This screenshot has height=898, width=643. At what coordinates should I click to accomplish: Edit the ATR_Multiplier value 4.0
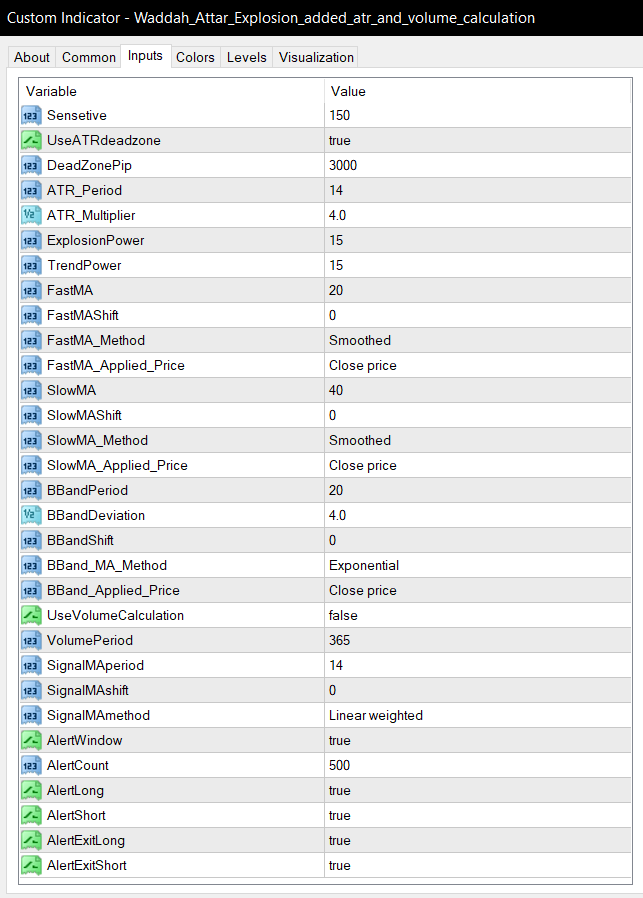coord(478,215)
